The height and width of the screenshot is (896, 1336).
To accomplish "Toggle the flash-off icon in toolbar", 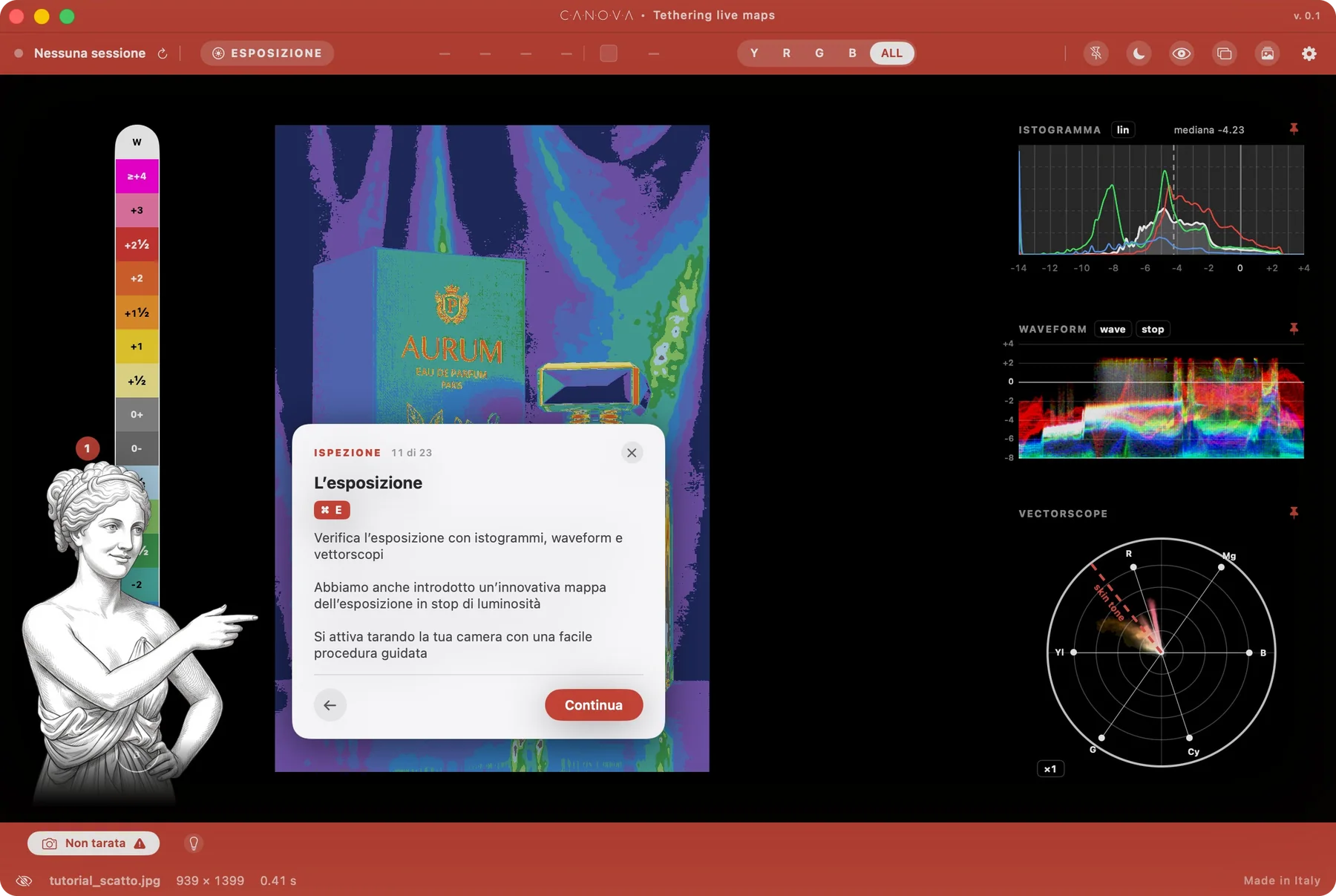I will coord(1096,53).
